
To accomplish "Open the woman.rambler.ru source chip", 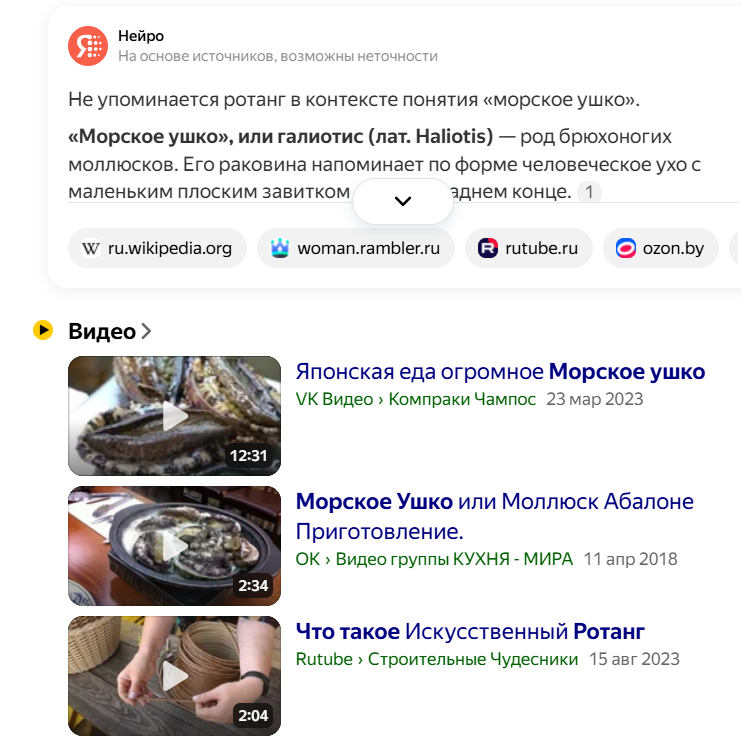I will tap(355, 248).
